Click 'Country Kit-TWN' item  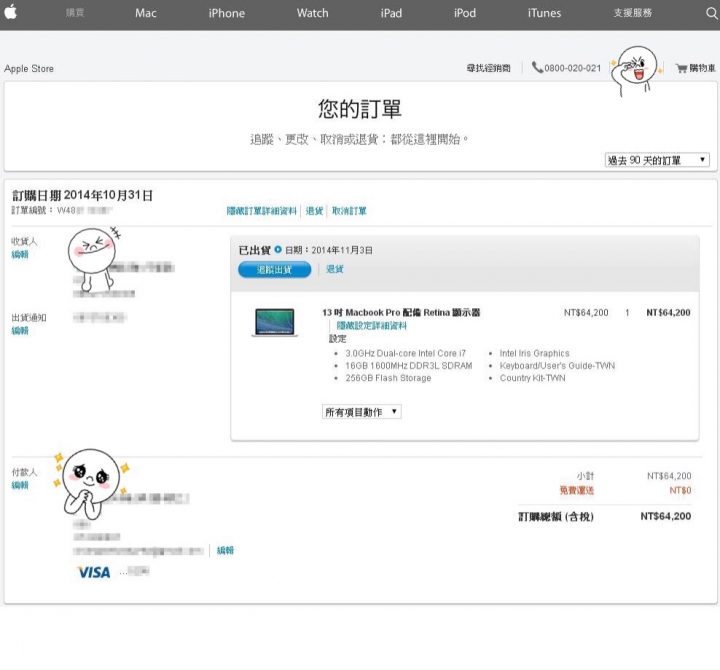[x=533, y=378]
